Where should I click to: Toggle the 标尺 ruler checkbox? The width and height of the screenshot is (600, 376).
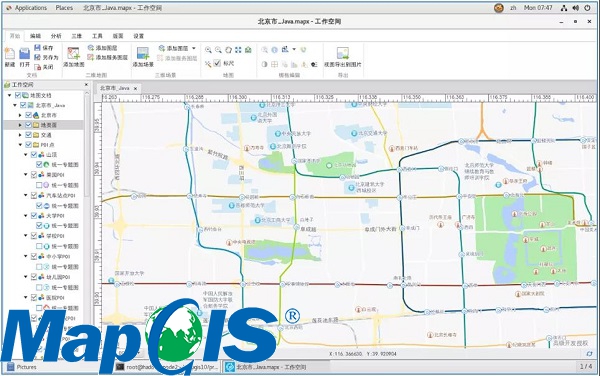217,63
